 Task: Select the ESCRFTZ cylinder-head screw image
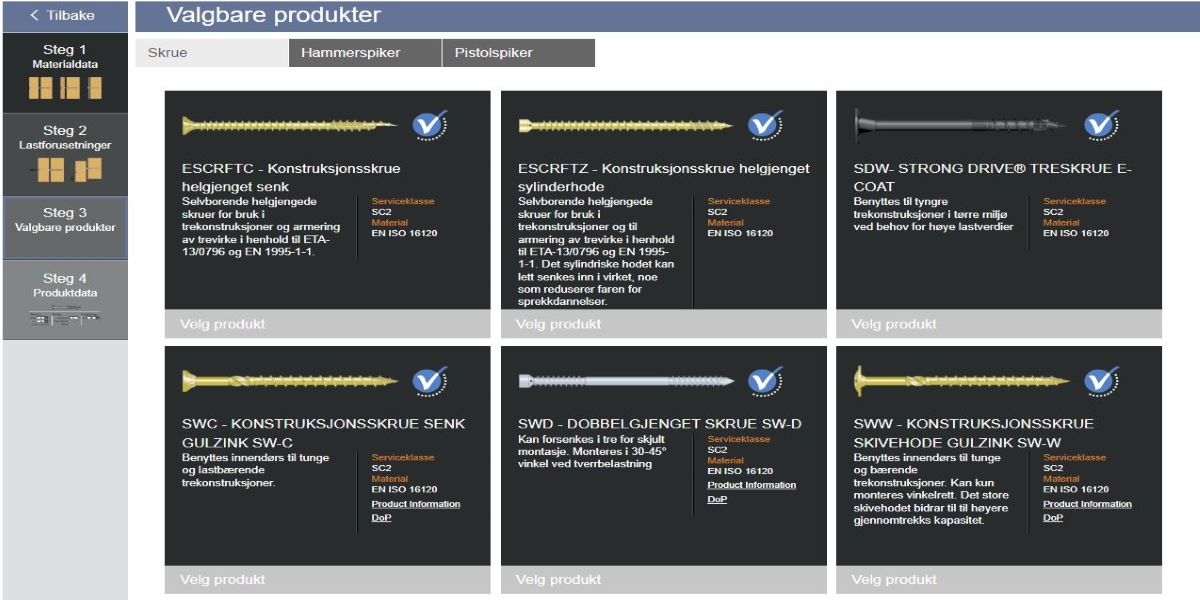625,125
